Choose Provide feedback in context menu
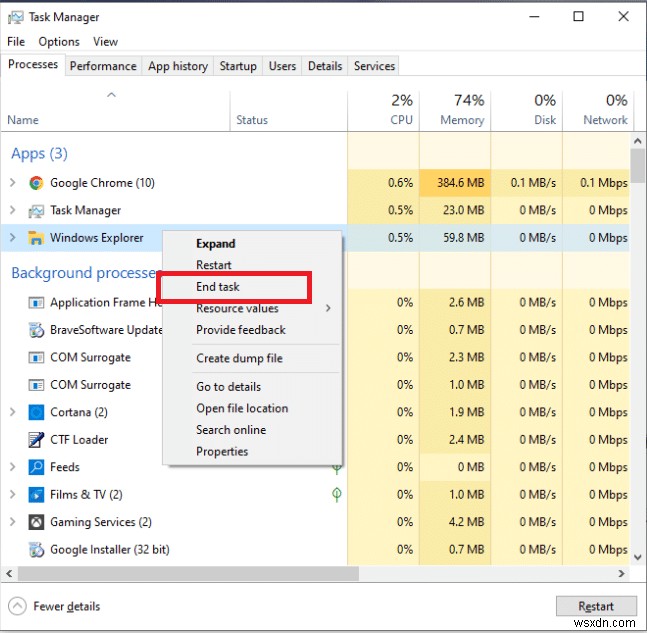 coord(252,330)
